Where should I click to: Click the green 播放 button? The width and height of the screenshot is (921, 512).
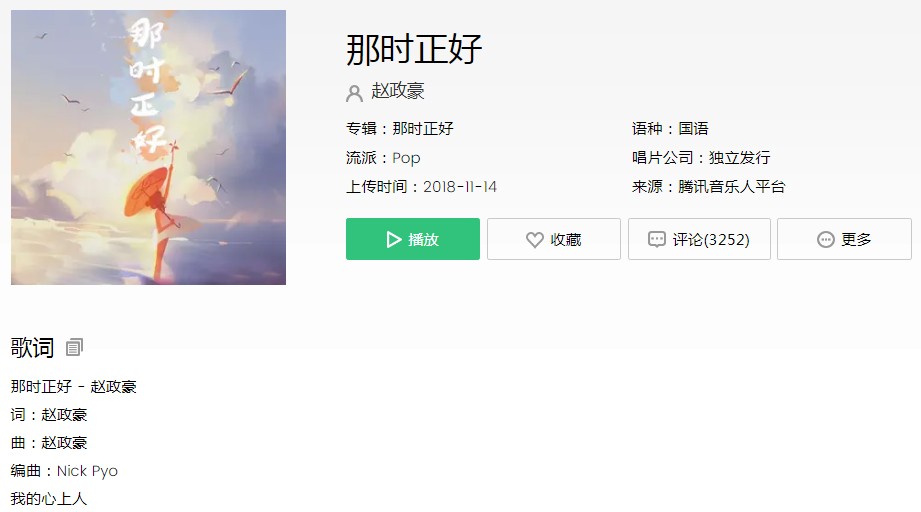pos(413,239)
